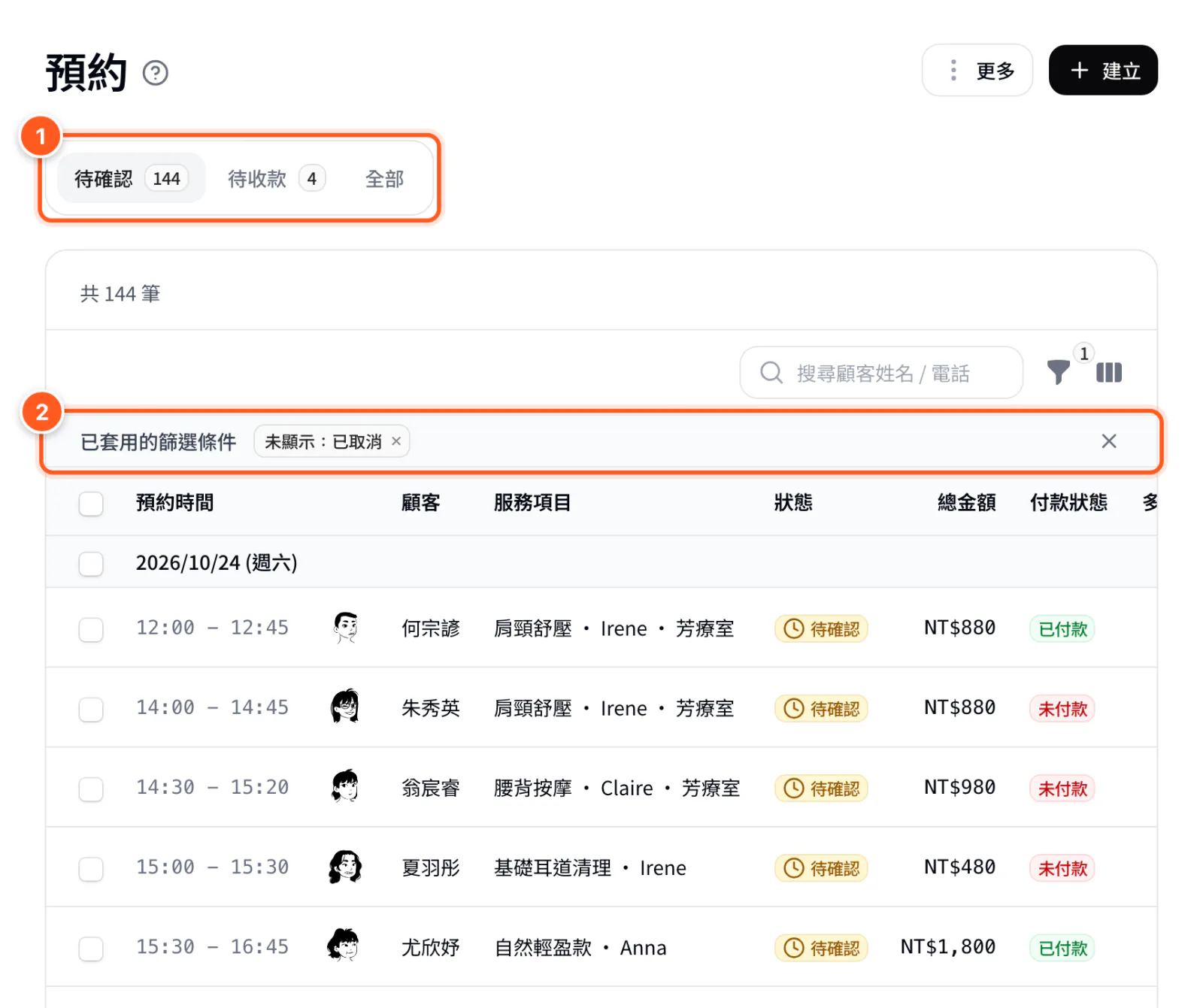1203x1008 pixels.
Task: Open the filter funnel icon
Action: [x=1059, y=372]
